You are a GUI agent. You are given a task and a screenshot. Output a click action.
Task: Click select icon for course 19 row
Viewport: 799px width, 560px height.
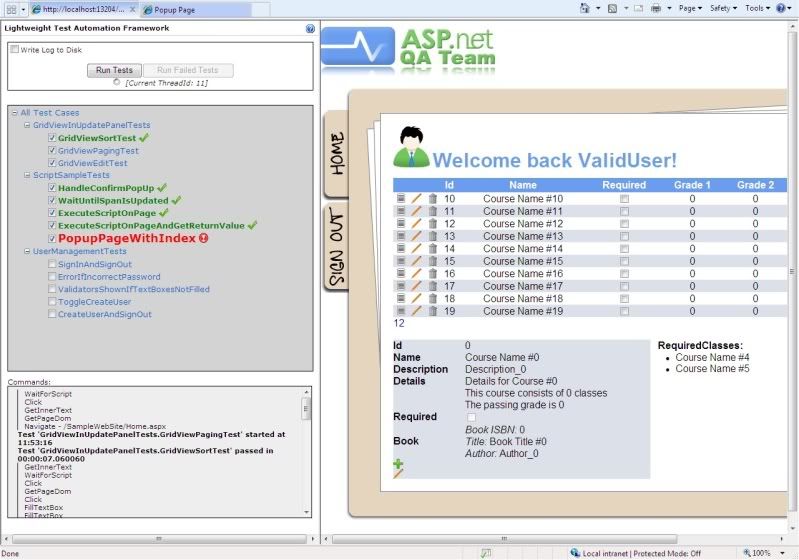coord(401,310)
